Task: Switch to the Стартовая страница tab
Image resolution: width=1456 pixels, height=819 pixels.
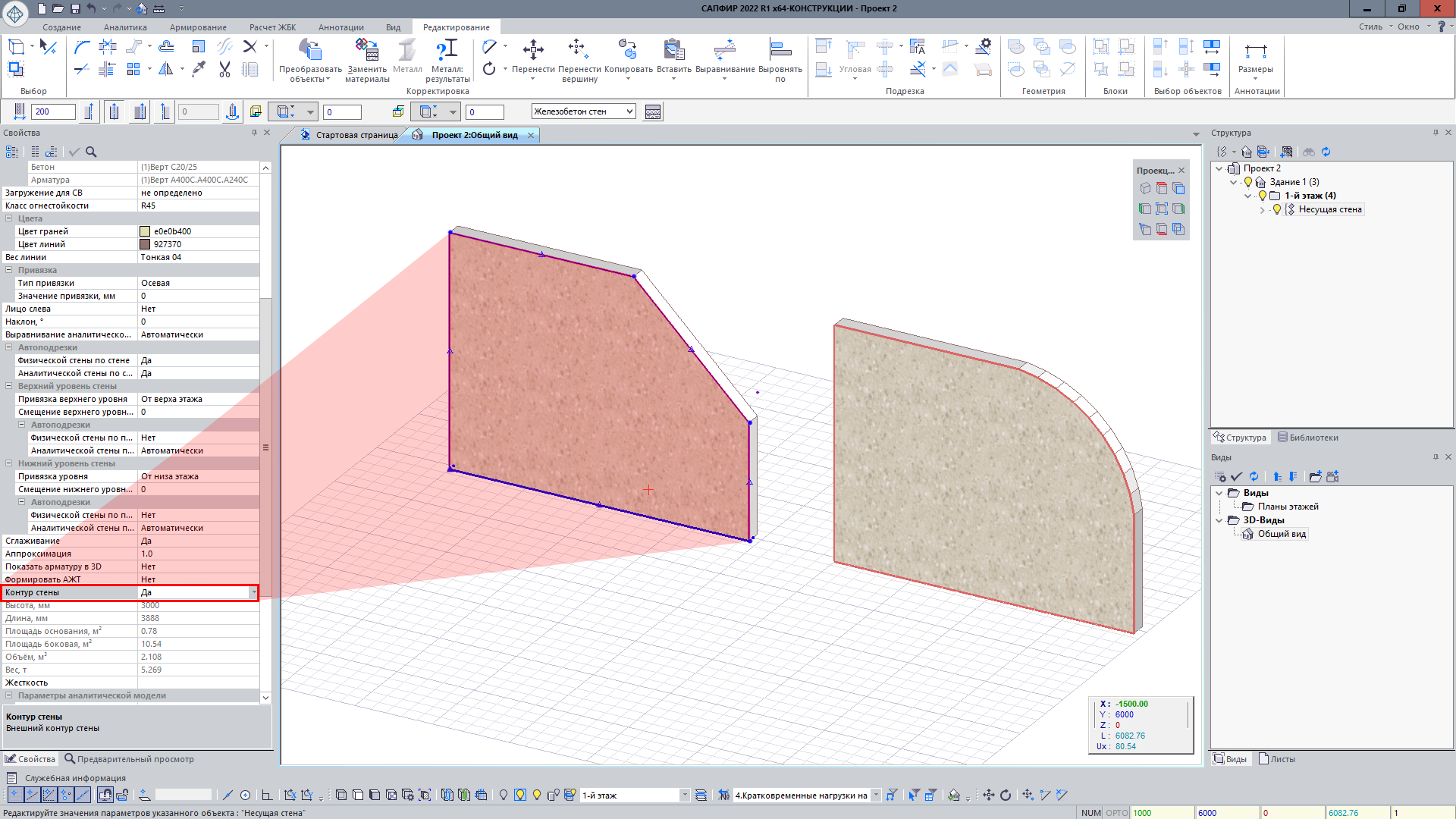Action: click(x=355, y=135)
